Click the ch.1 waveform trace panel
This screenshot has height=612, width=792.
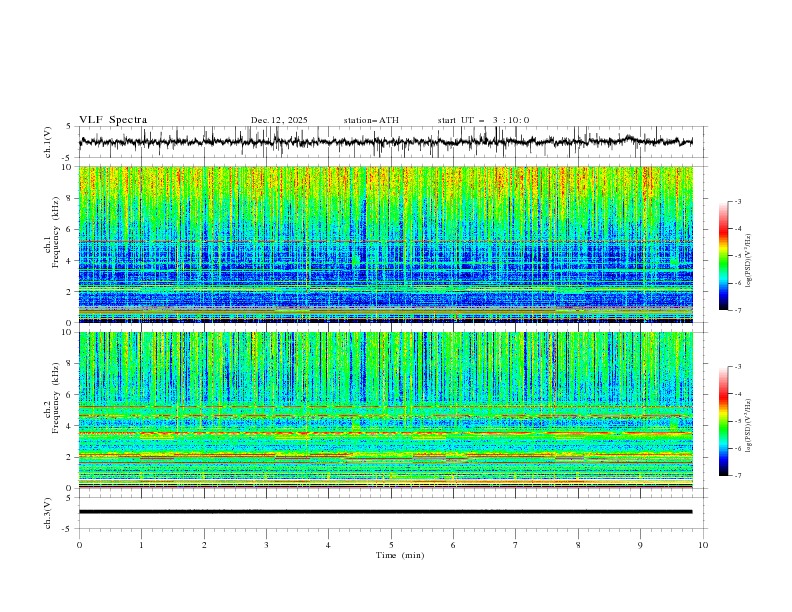point(390,142)
